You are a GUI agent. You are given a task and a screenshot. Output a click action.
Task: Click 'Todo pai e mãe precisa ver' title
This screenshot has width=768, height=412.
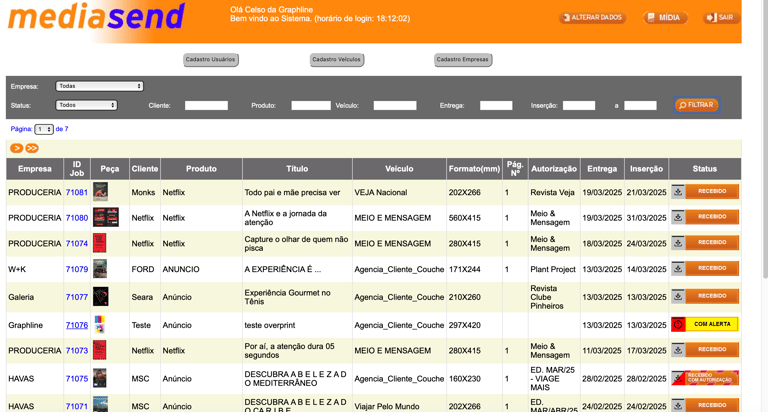coord(292,193)
